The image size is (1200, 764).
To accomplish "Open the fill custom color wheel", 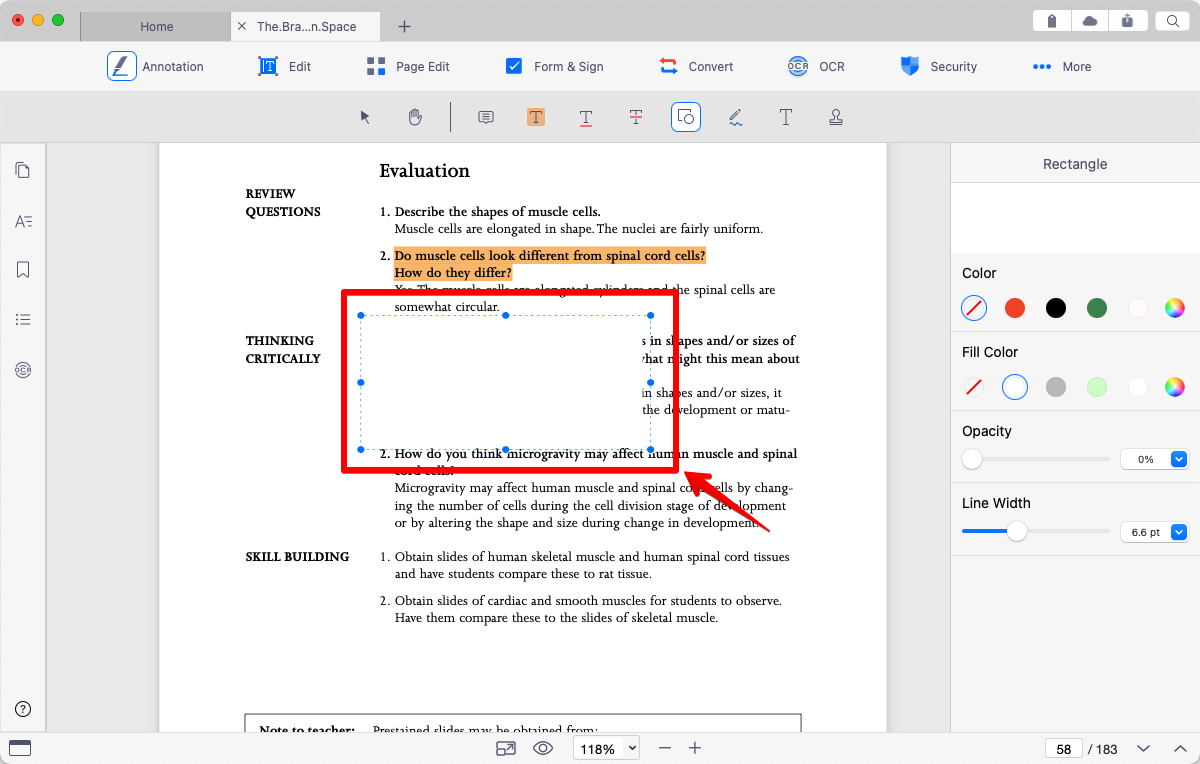I will point(1175,387).
